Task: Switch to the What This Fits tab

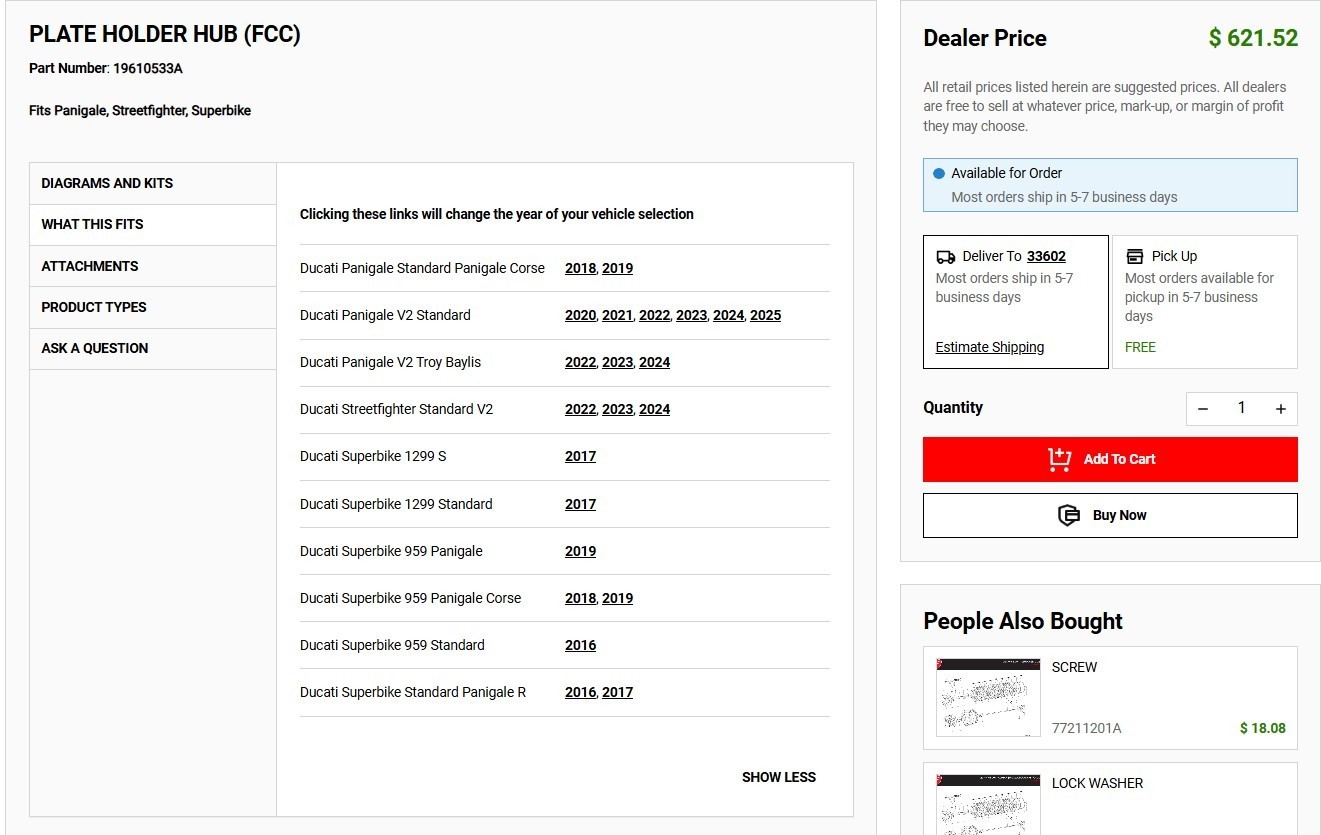Action: 153,225
